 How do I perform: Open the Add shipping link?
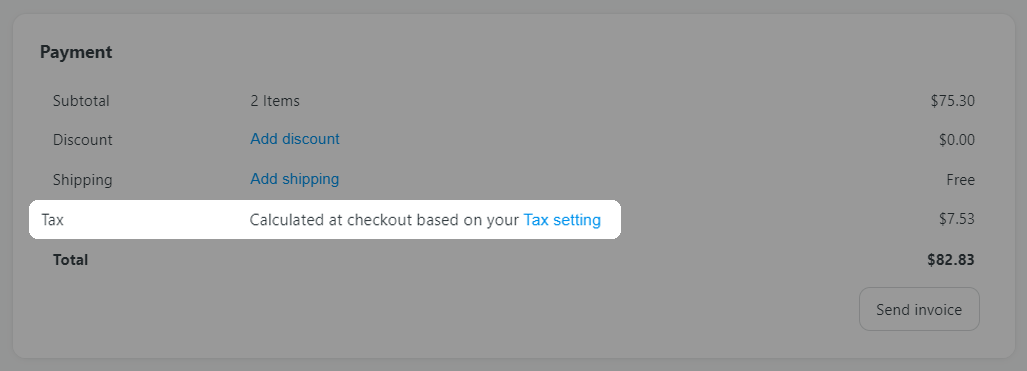[x=295, y=179]
